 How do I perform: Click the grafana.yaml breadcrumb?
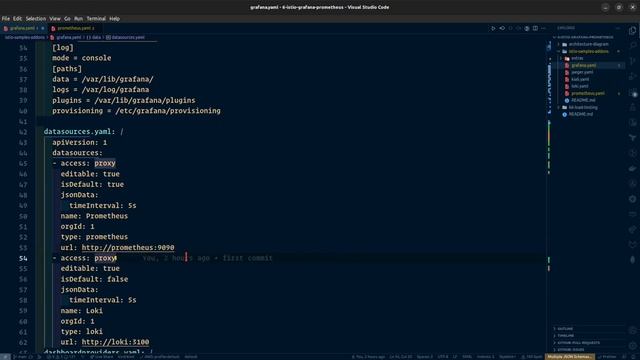coord(66,37)
